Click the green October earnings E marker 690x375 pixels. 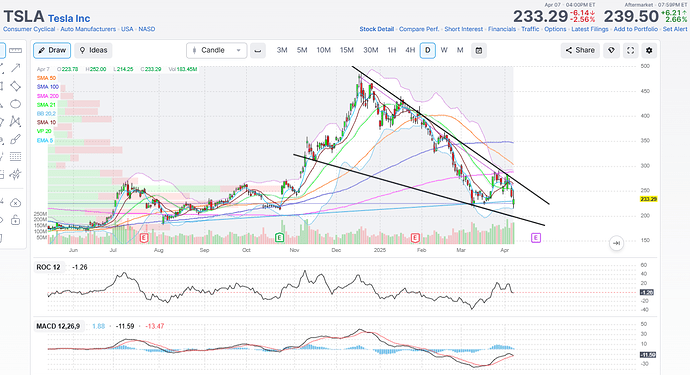[x=279, y=238]
